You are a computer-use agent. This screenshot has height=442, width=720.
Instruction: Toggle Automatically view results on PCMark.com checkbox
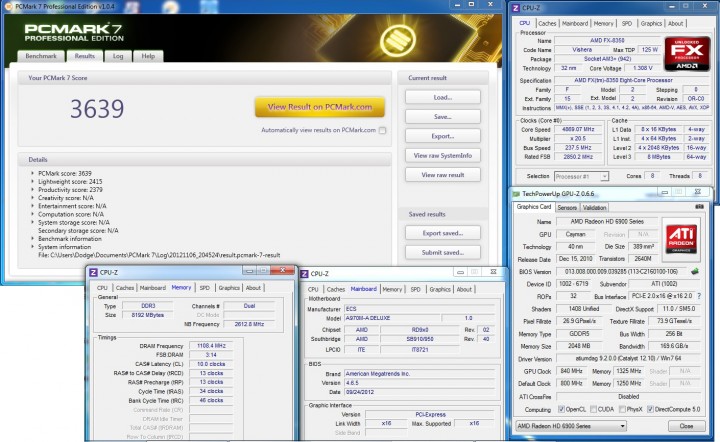pyautogui.click(x=382, y=130)
